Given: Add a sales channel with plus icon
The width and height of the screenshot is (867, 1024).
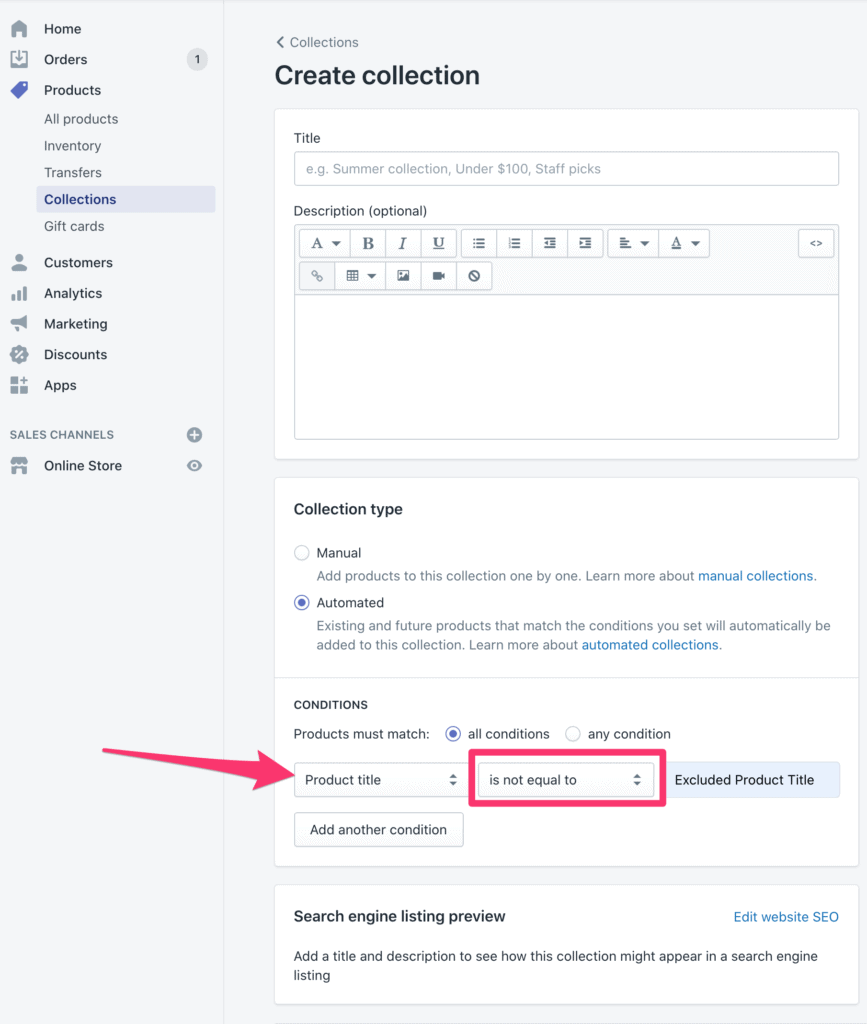Looking at the screenshot, I should pyautogui.click(x=195, y=435).
